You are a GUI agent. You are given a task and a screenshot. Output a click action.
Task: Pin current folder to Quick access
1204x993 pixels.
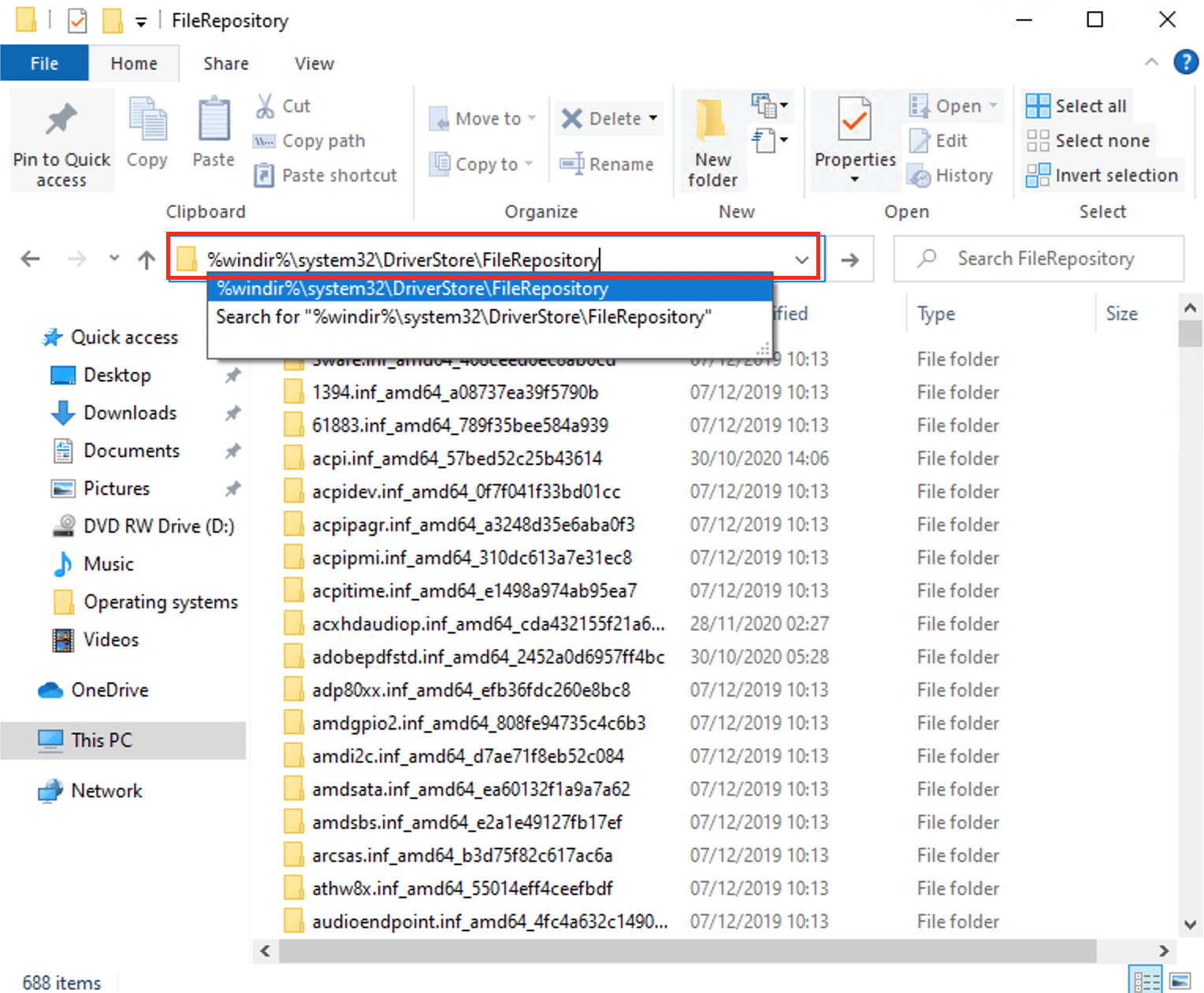[x=61, y=140]
